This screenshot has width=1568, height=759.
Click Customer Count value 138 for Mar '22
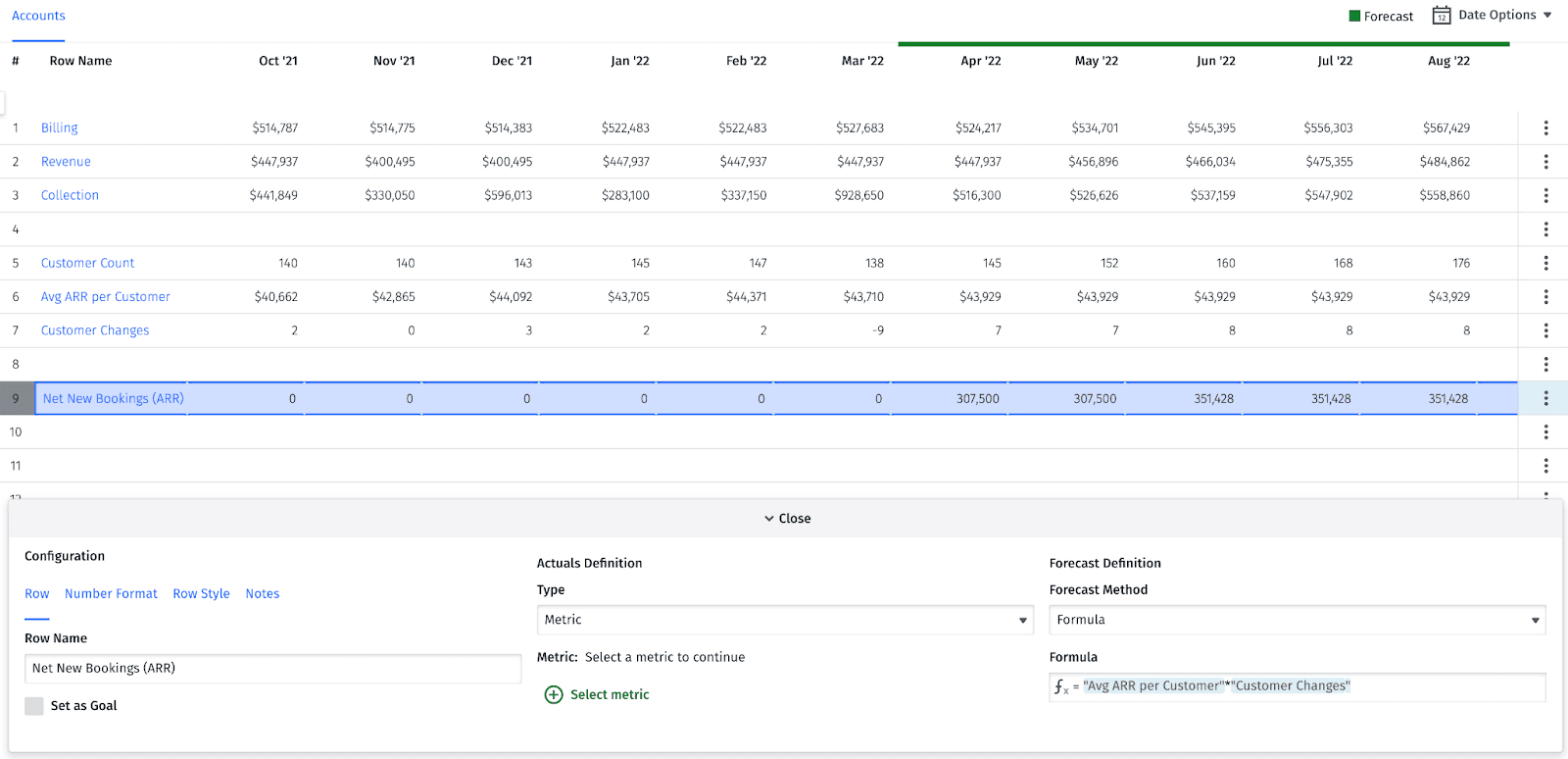point(874,263)
